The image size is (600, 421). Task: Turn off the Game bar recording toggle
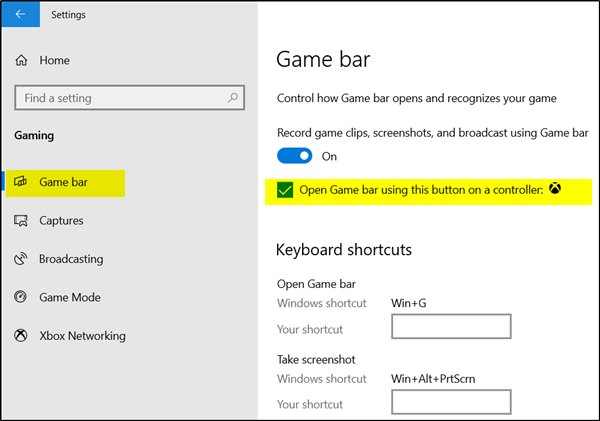295,156
